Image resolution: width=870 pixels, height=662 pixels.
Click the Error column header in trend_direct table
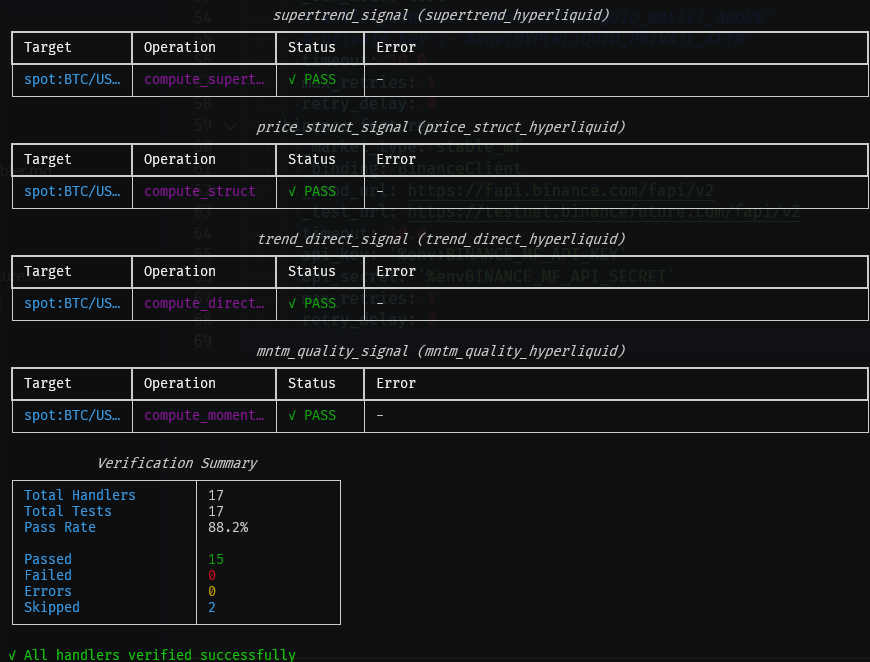click(x=396, y=271)
